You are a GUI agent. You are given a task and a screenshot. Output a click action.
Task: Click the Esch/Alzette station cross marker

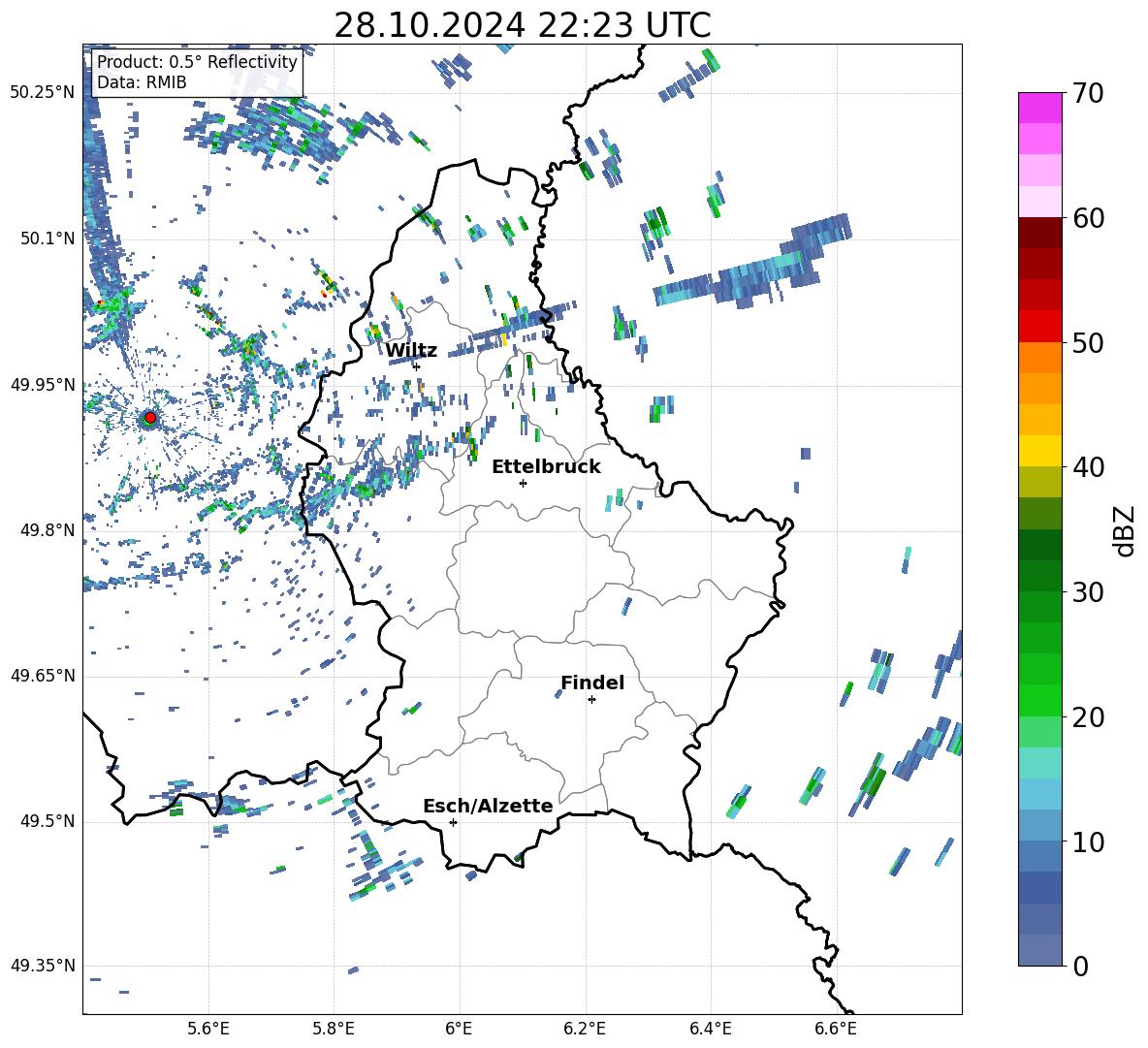coord(453,822)
